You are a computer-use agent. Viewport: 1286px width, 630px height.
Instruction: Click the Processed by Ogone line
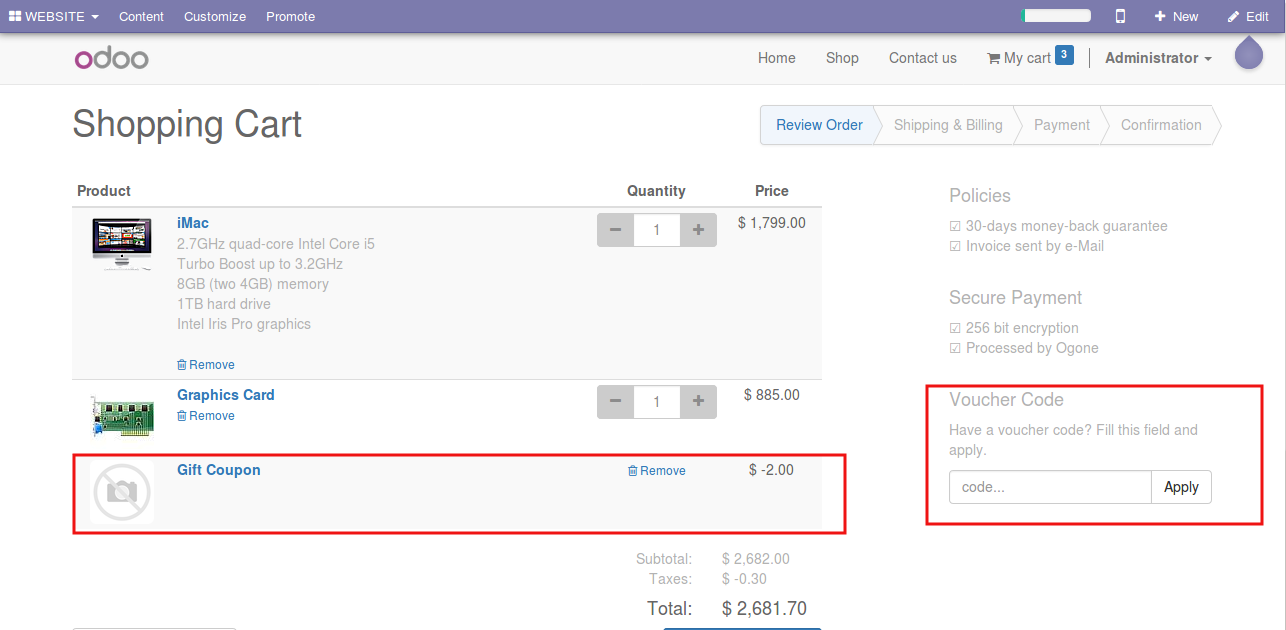(1024, 348)
